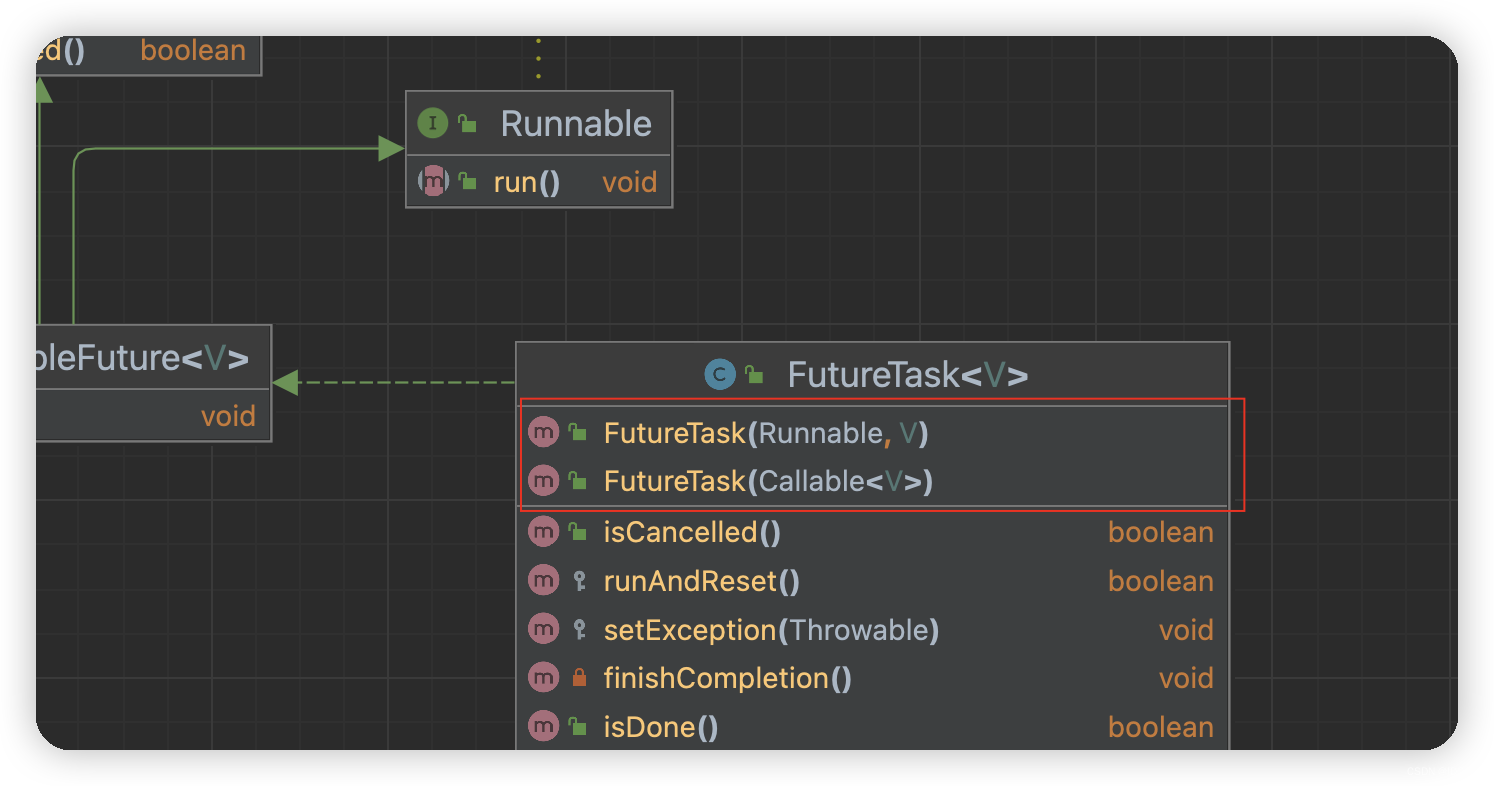Click the method icon of FutureTask(Runnable, V)
The image size is (1494, 786).
[543, 433]
